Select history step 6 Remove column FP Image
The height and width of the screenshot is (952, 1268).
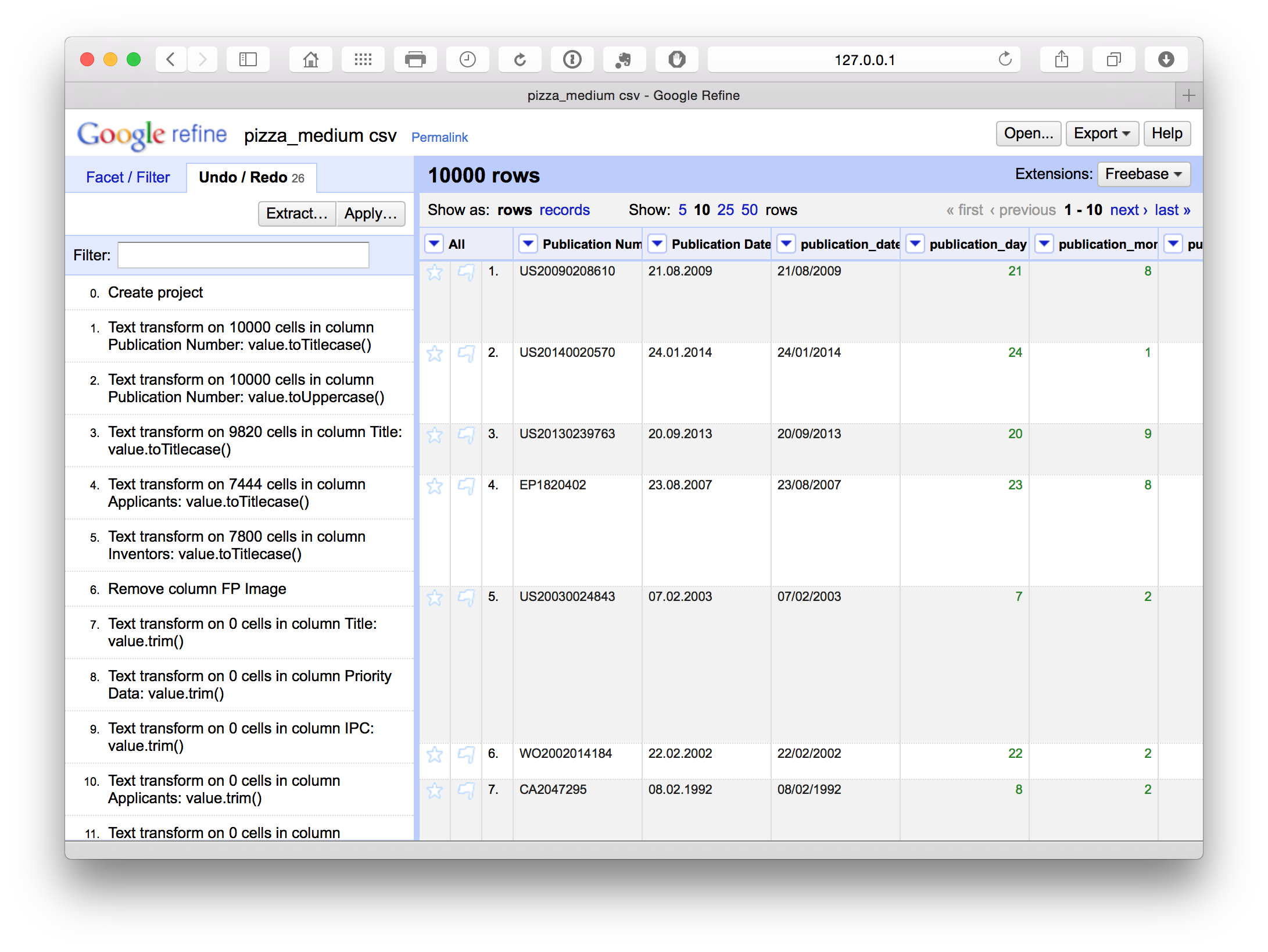click(x=239, y=589)
